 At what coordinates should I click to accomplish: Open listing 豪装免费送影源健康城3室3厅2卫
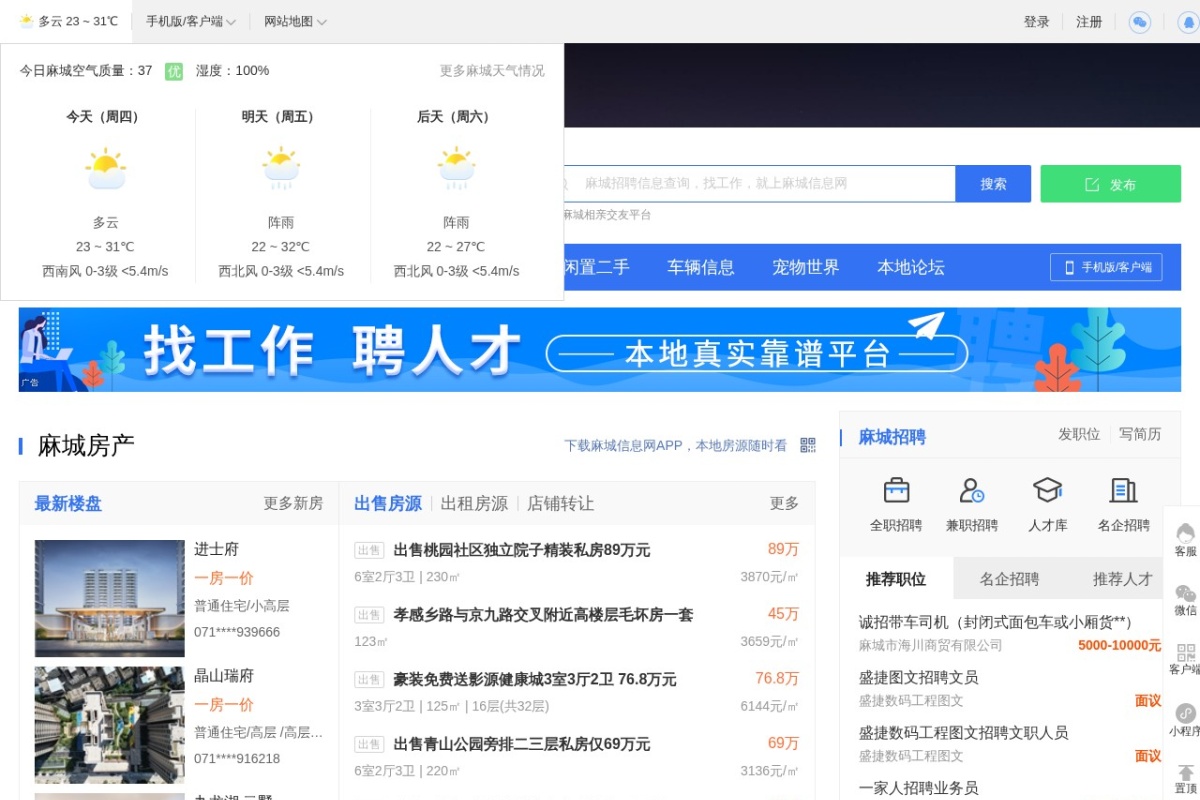(535, 679)
